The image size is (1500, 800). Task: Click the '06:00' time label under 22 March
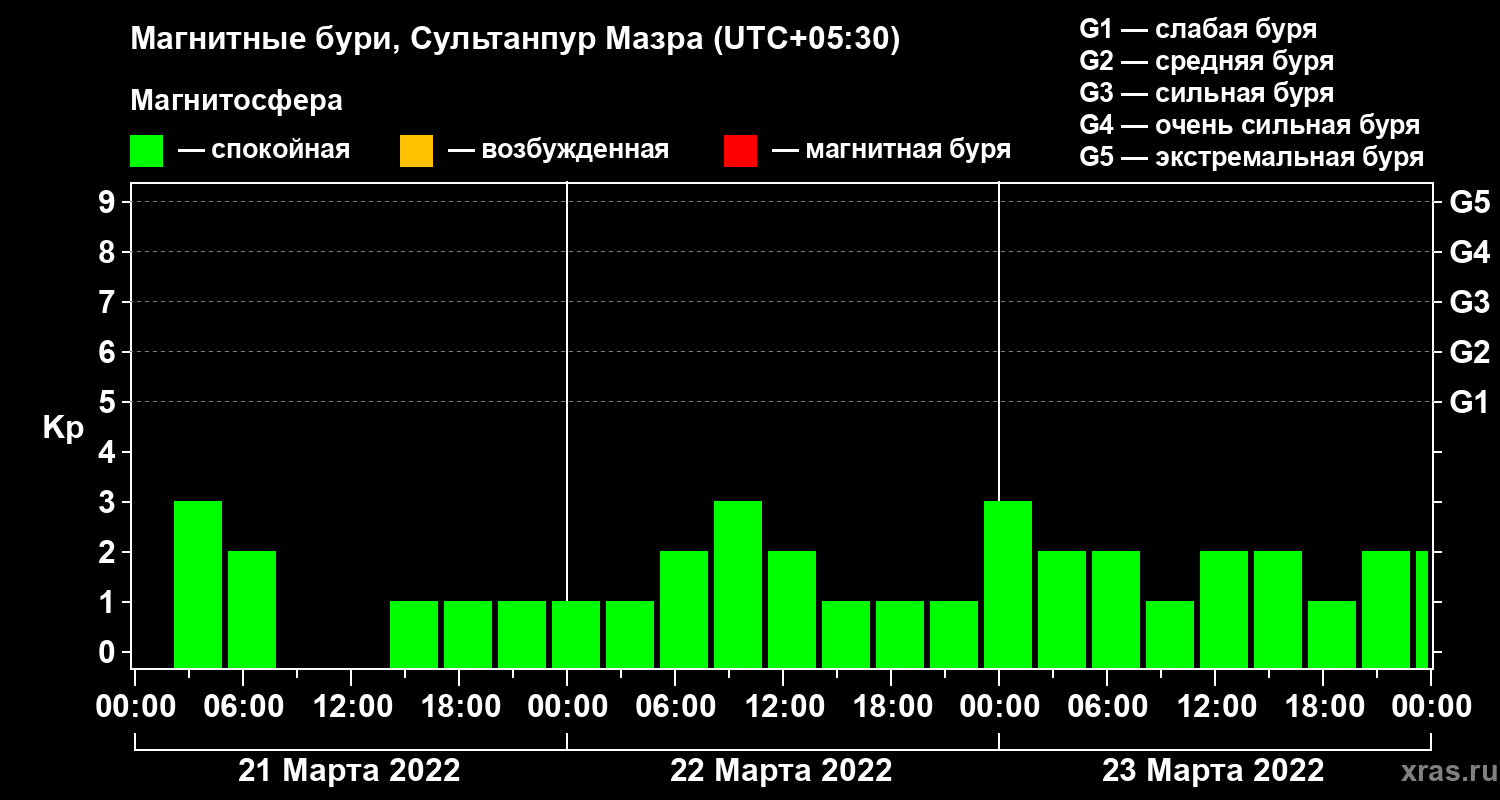point(675,707)
